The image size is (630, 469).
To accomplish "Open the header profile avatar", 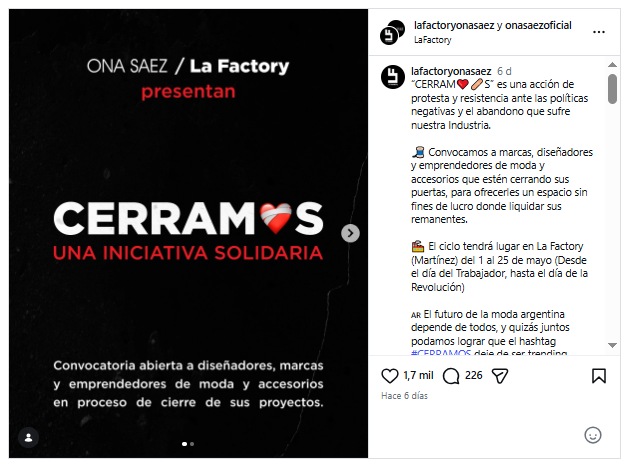I will 392,32.
